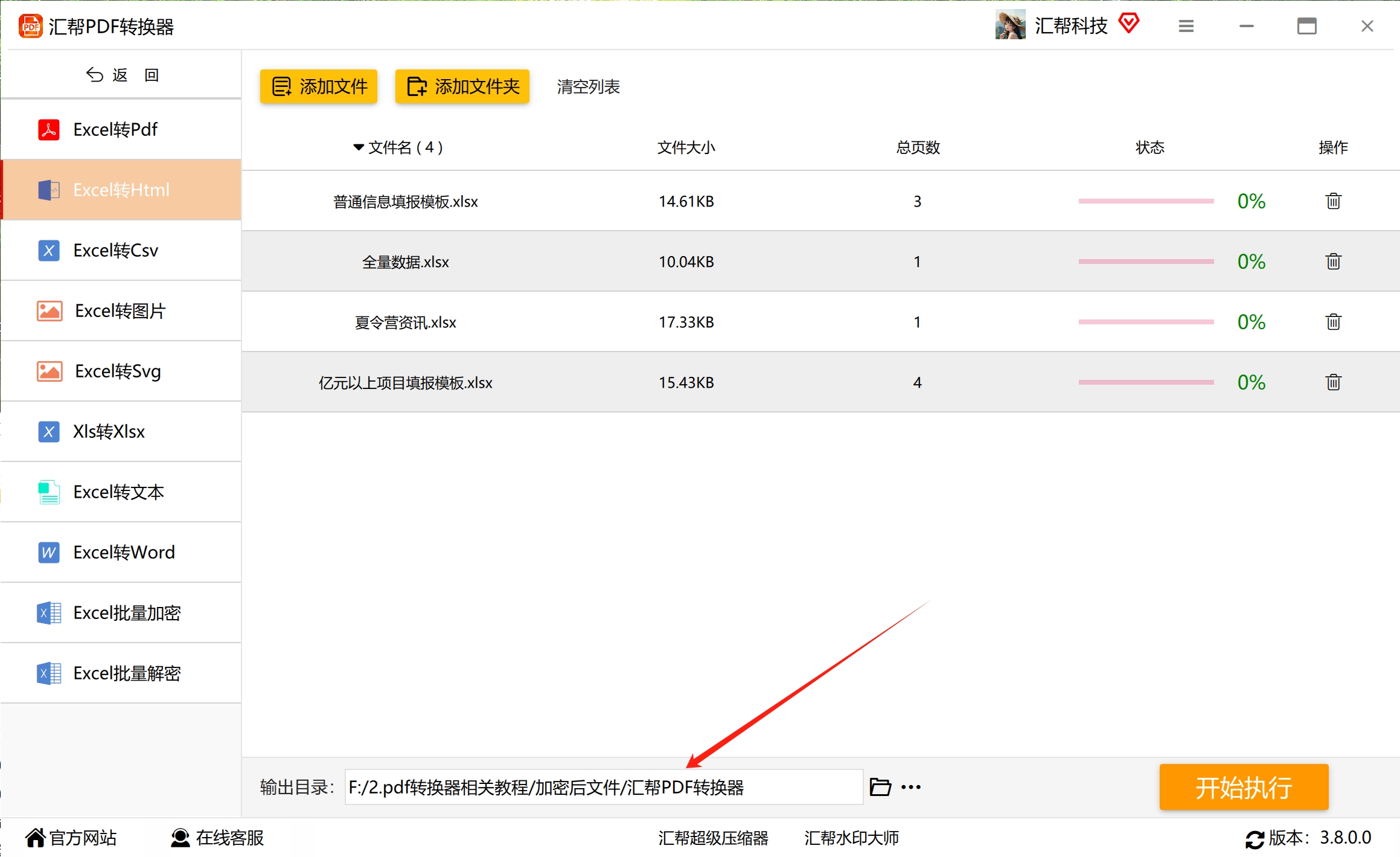This screenshot has height=857, width=1400.
Task: Click the 17.33KB file size cell
Action: 686,323
